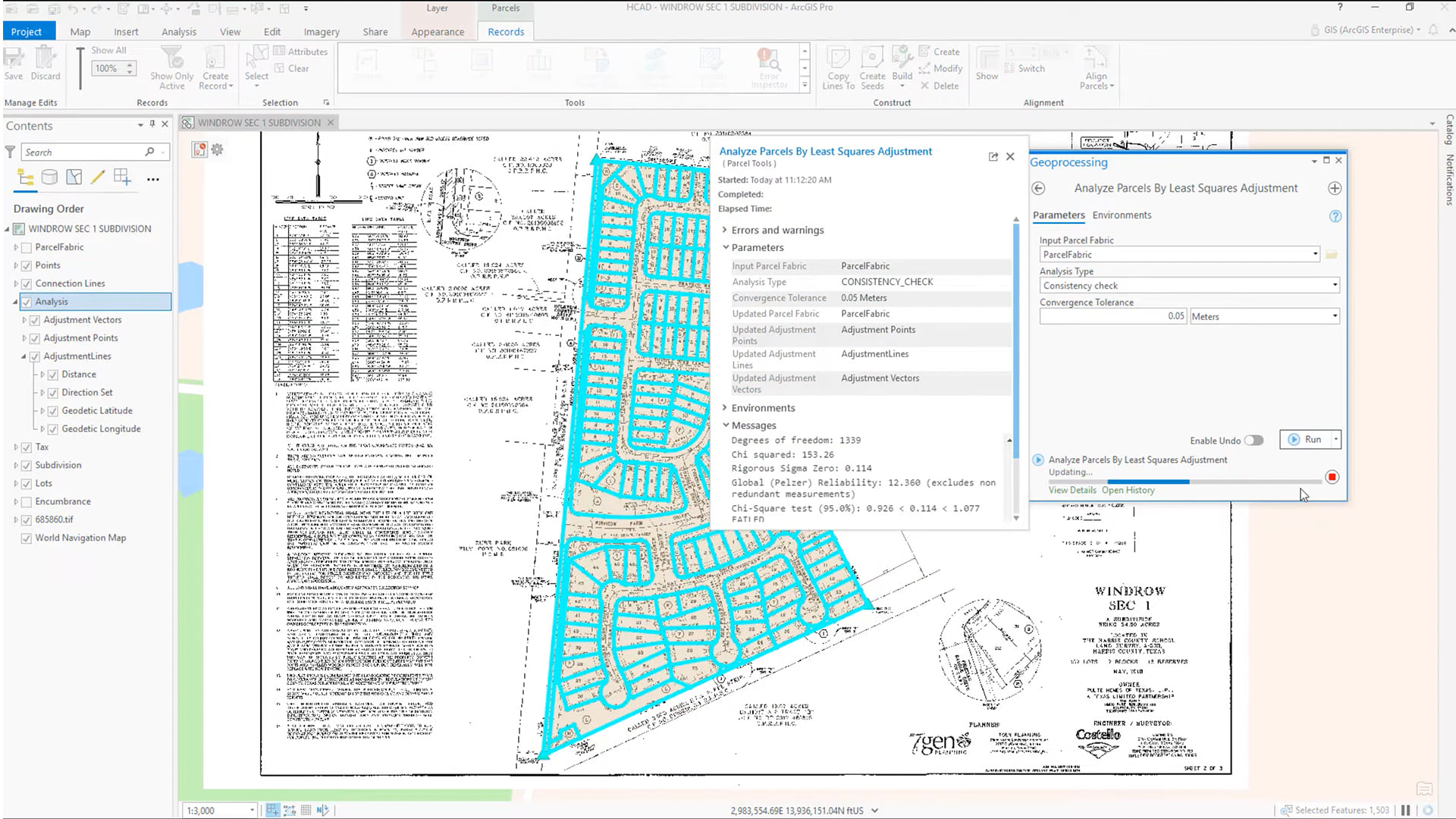Open the Imagery ribbon tab
1456x819 pixels.
click(321, 31)
